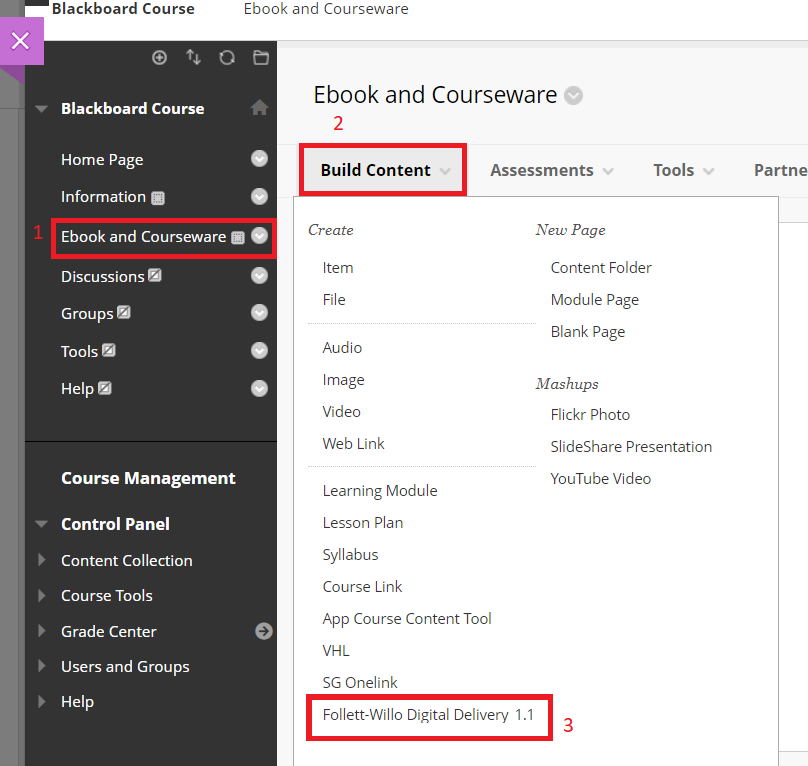This screenshot has width=808, height=766.
Task: Create a new Module Page
Action: click(x=595, y=300)
